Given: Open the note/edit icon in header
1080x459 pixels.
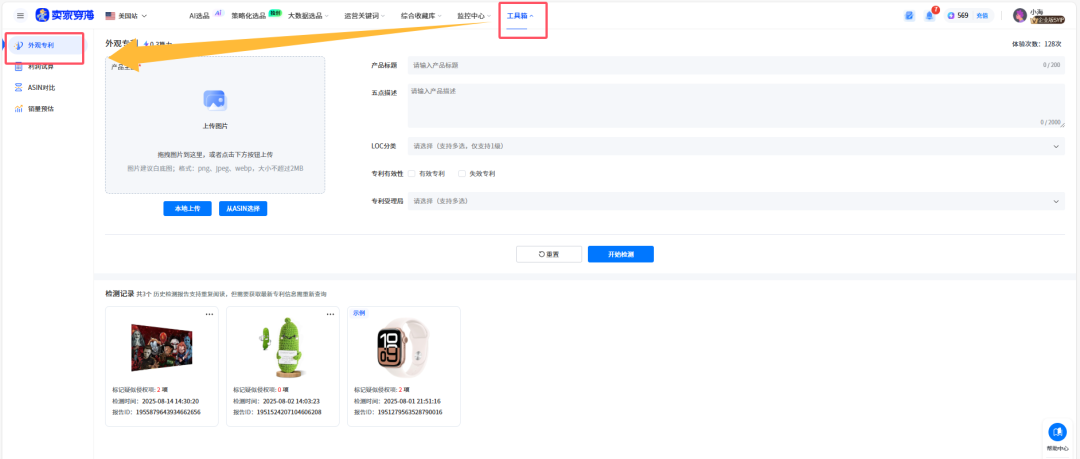Looking at the screenshot, I should pyautogui.click(x=909, y=15).
